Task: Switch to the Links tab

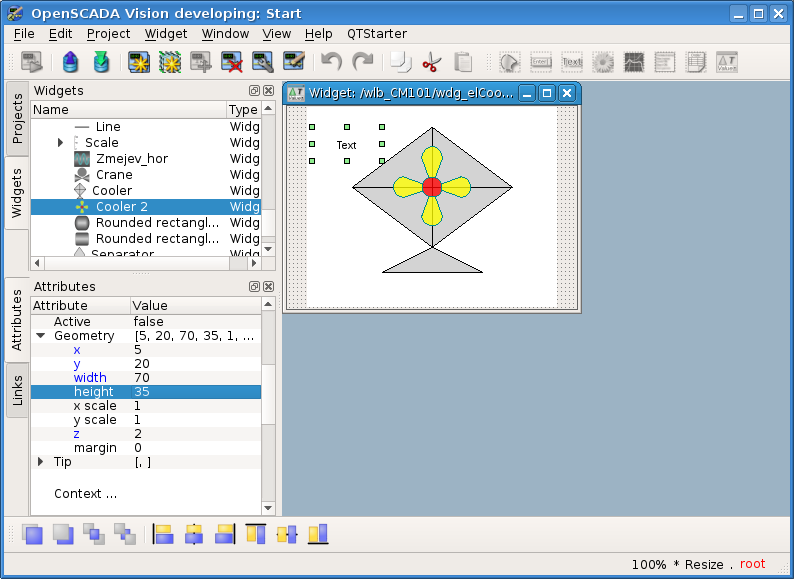Action: [17, 391]
